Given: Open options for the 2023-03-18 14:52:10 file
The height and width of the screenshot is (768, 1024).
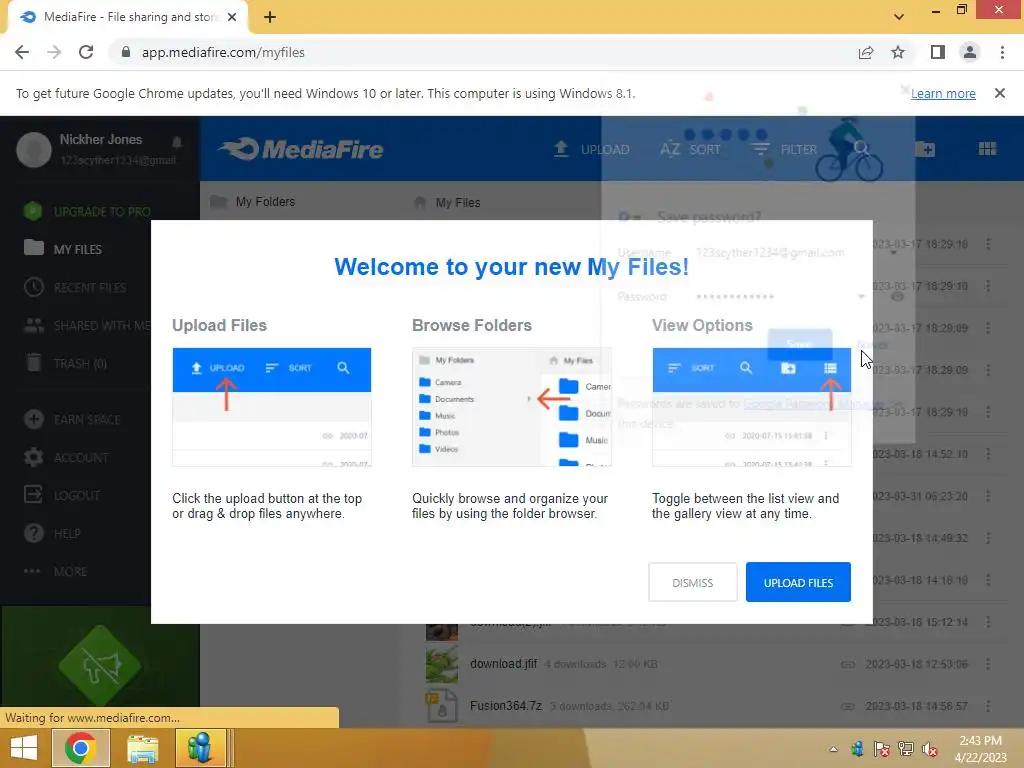Looking at the screenshot, I should pyautogui.click(x=988, y=454).
